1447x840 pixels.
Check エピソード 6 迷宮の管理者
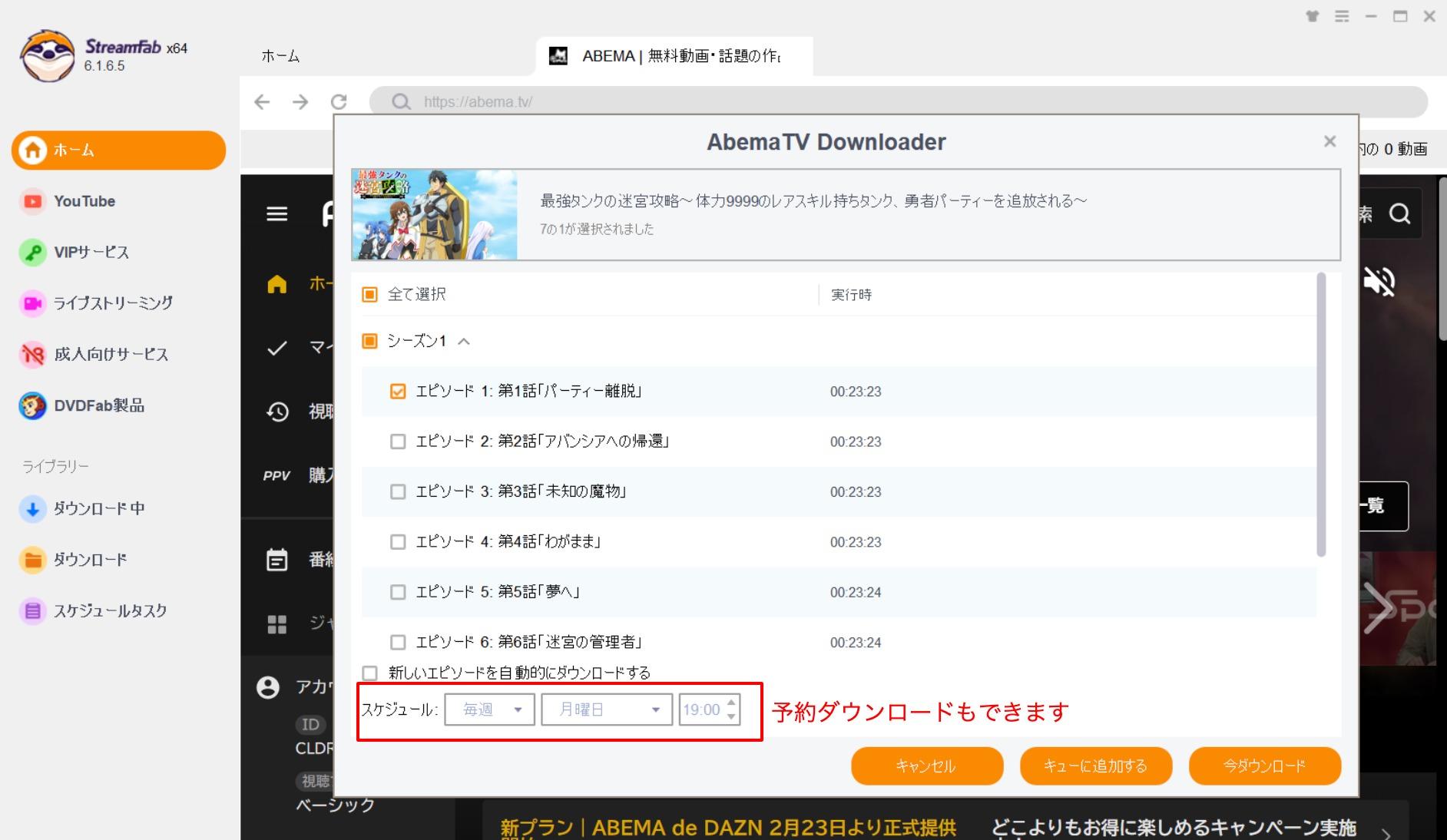coord(398,642)
